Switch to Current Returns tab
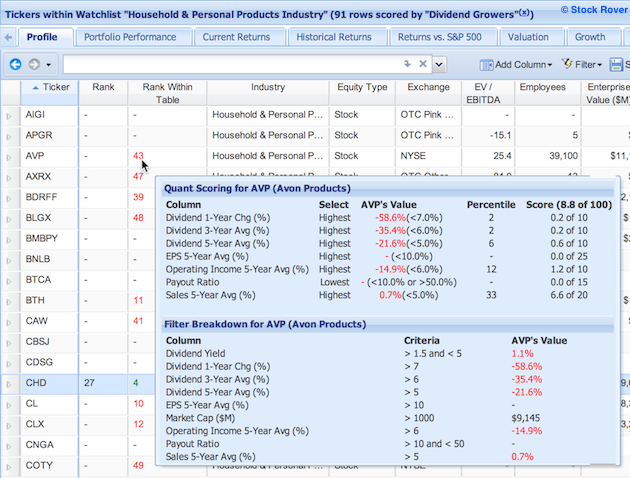Viewport: 630px width, 478px height. 236,37
